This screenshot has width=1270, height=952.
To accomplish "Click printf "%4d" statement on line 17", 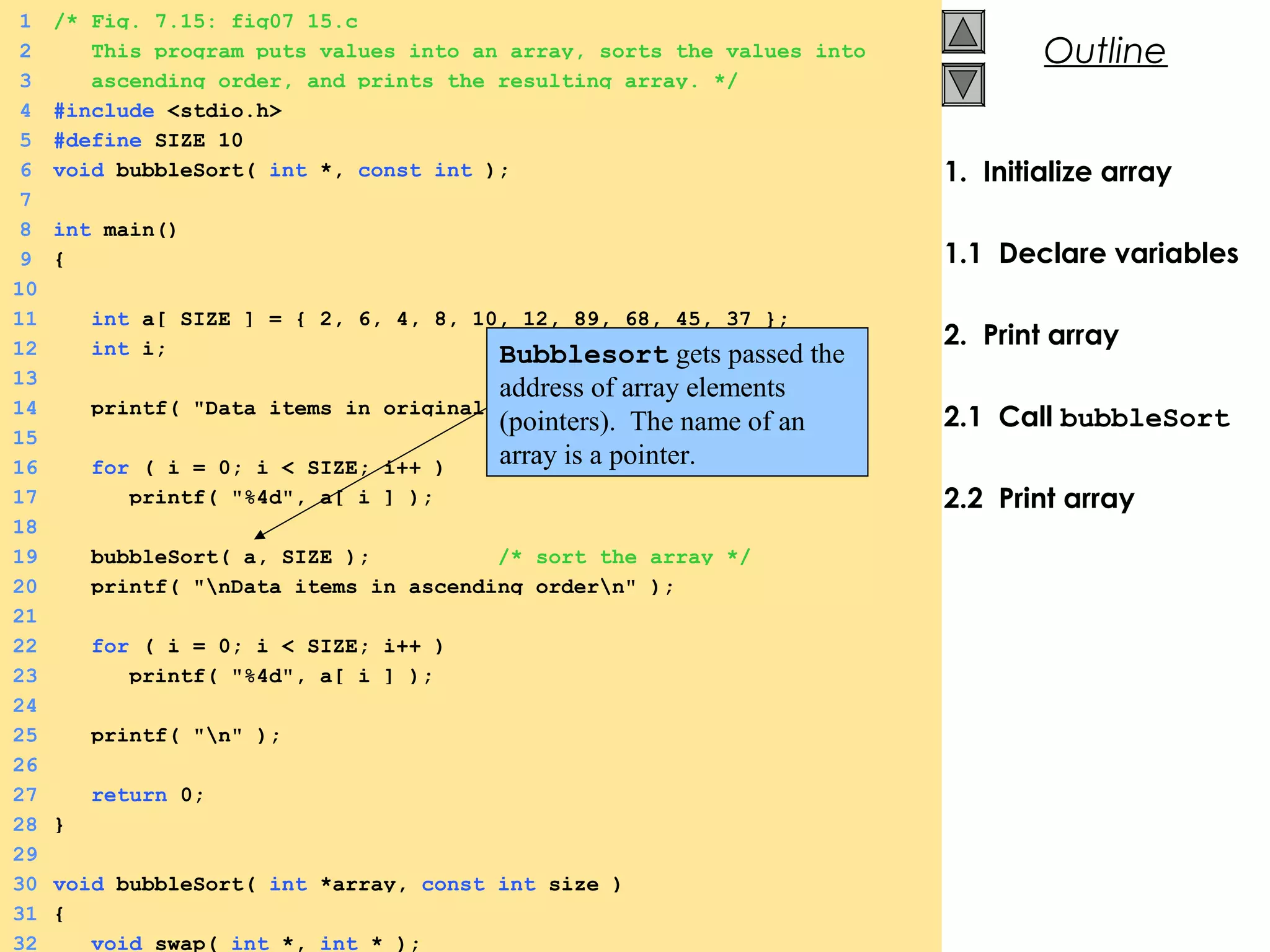I will pyautogui.click(x=281, y=498).
